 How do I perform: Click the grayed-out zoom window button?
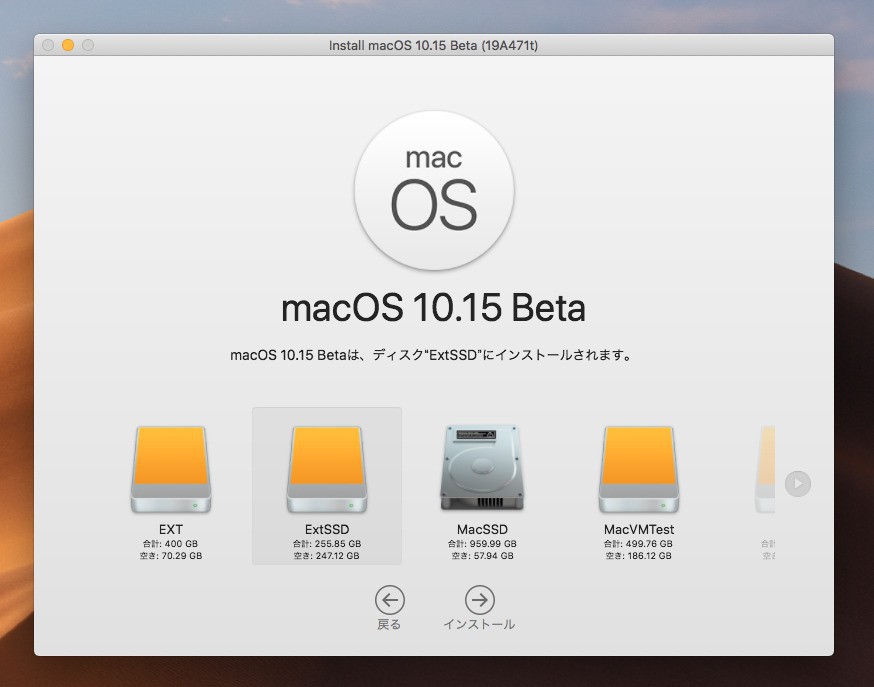point(88,45)
